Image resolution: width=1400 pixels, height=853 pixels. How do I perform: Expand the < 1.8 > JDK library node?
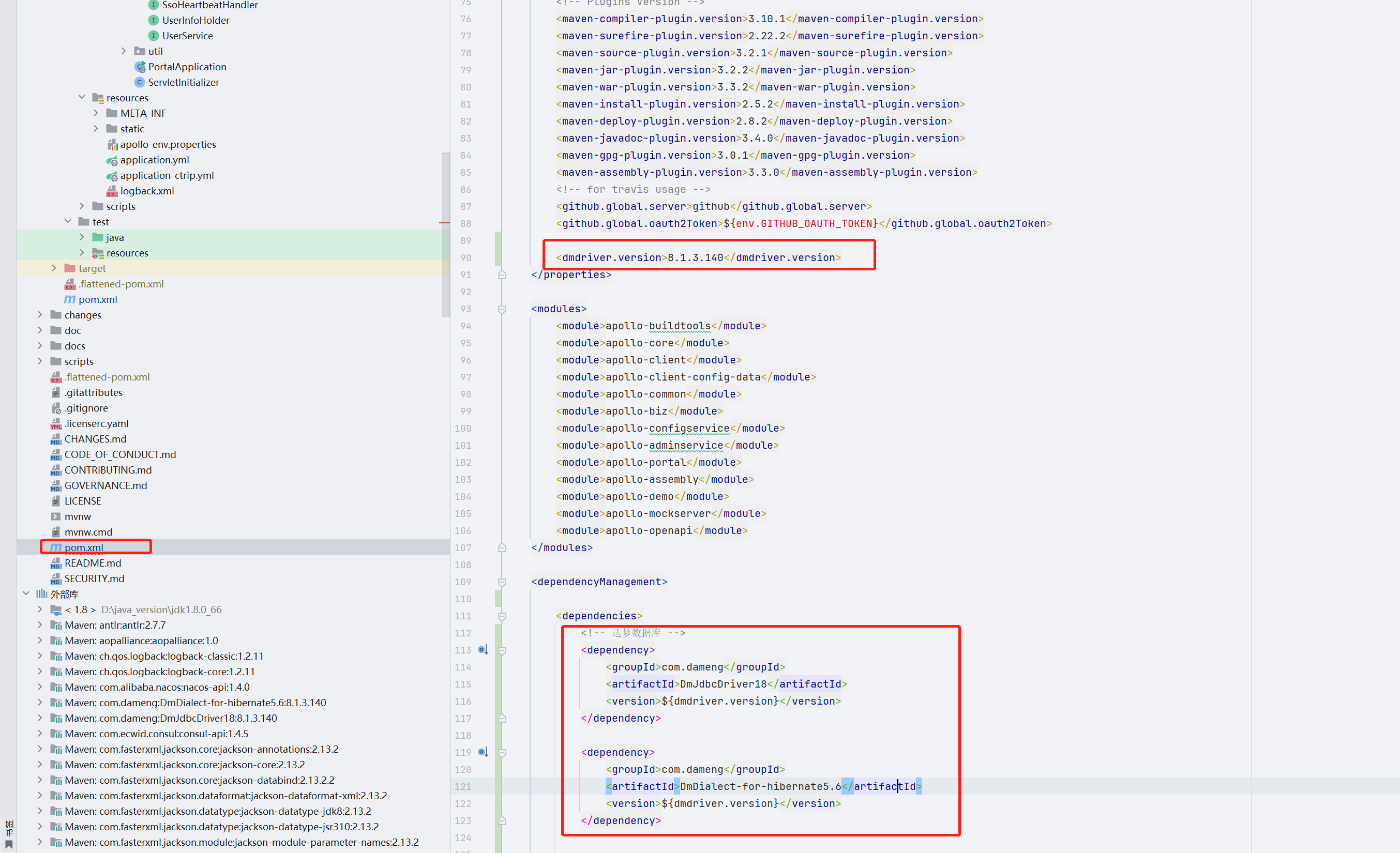pyautogui.click(x=40, y=610)
